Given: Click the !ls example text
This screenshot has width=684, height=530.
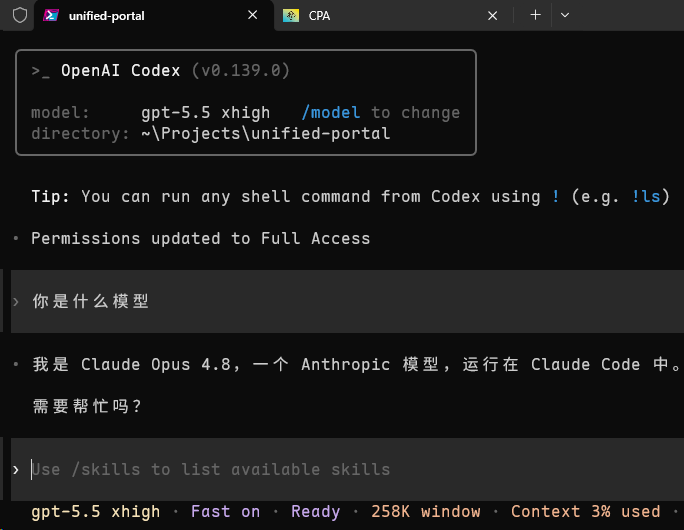Looking at the screenshot, I should coord(646,196).
